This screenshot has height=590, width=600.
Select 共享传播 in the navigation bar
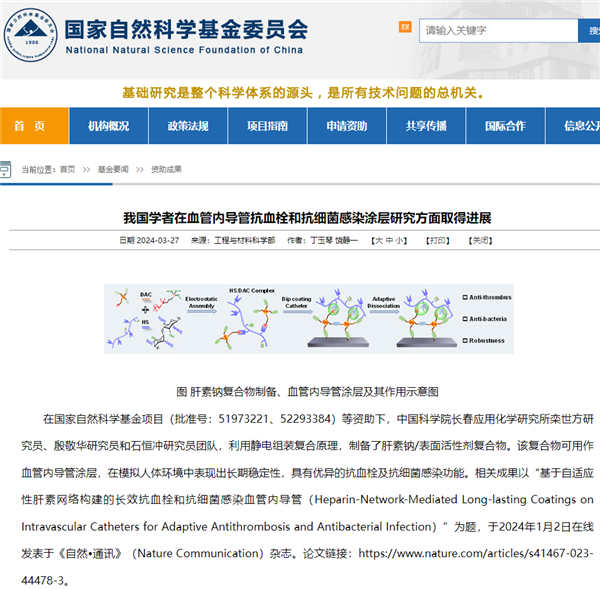pyautogui.click(x=425, y=126)
